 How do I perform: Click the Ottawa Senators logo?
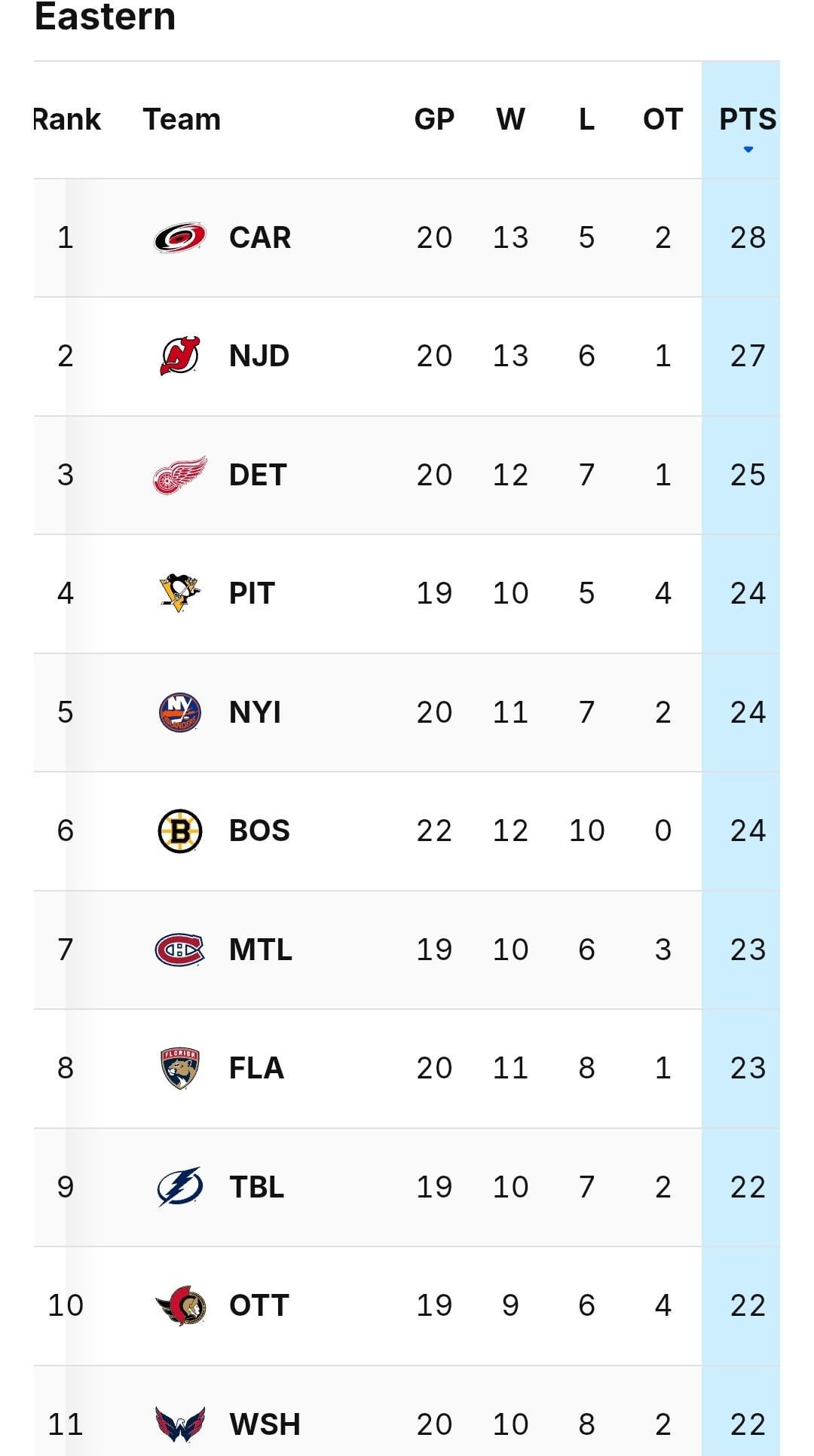click(180, 1305)
